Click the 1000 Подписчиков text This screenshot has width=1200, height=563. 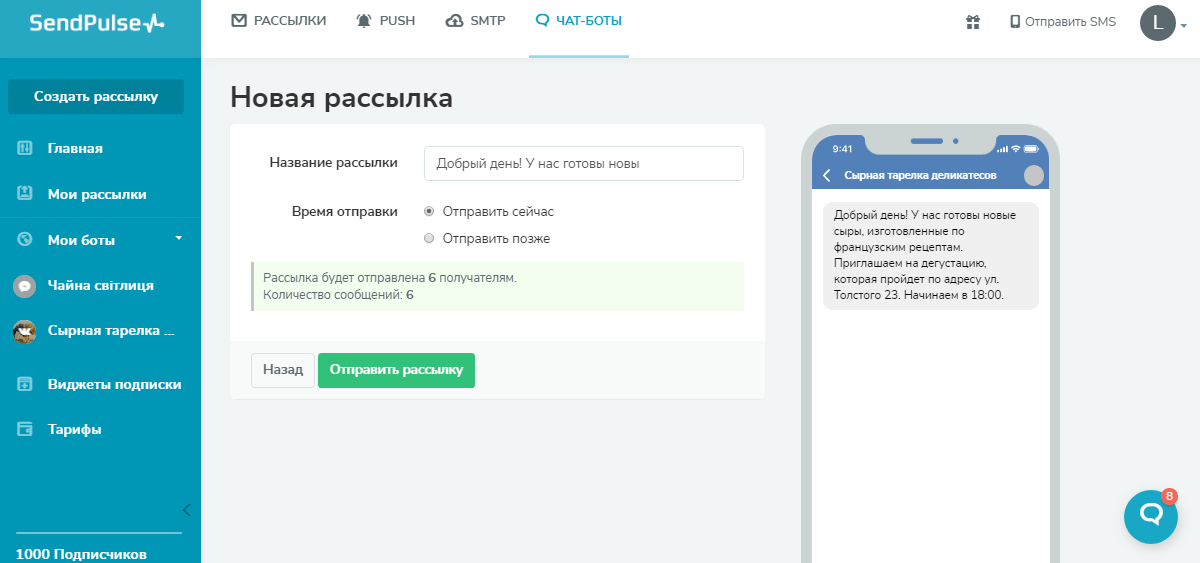coord(81,554)
